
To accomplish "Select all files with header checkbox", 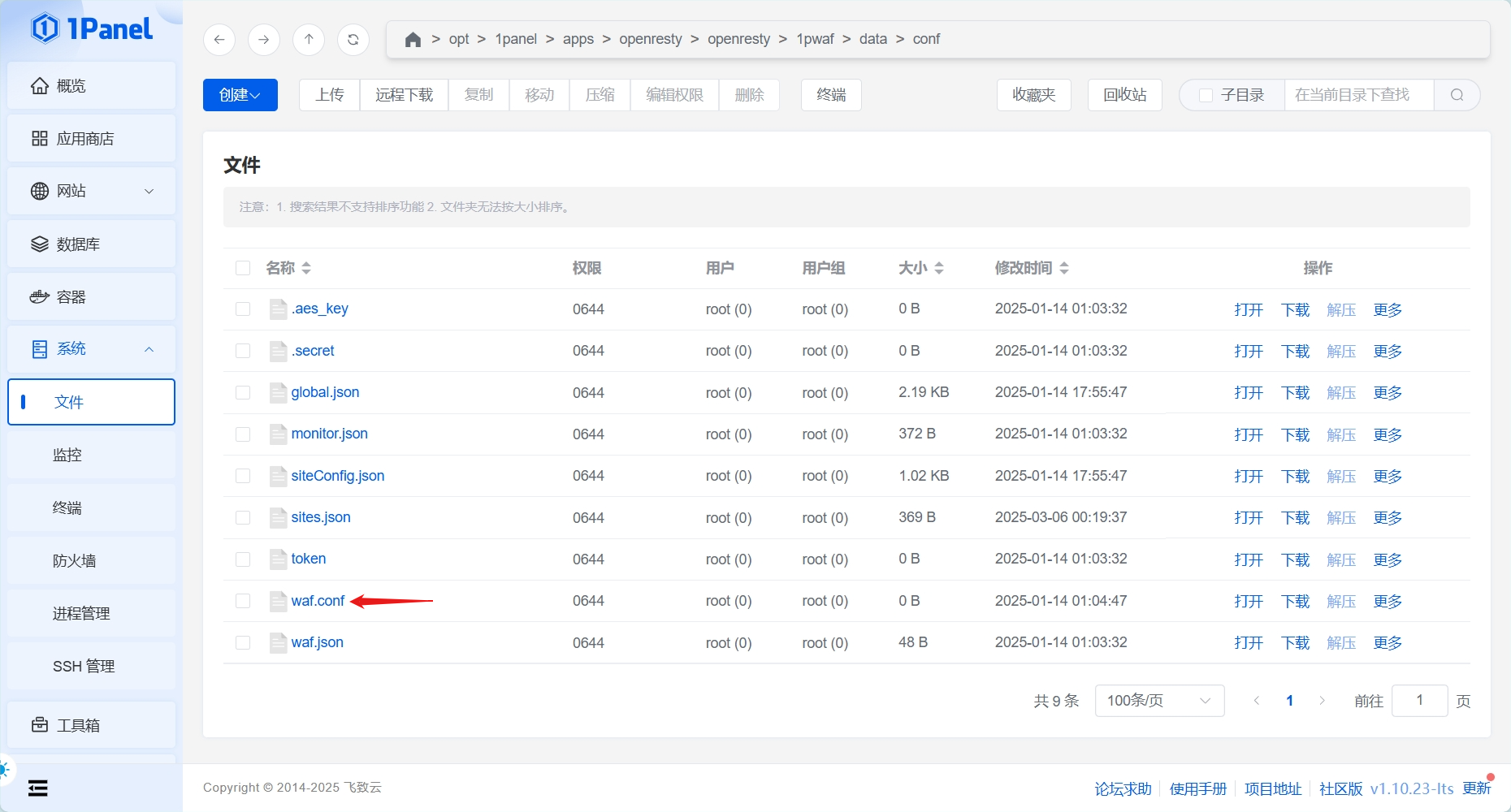I will point(243,268).
